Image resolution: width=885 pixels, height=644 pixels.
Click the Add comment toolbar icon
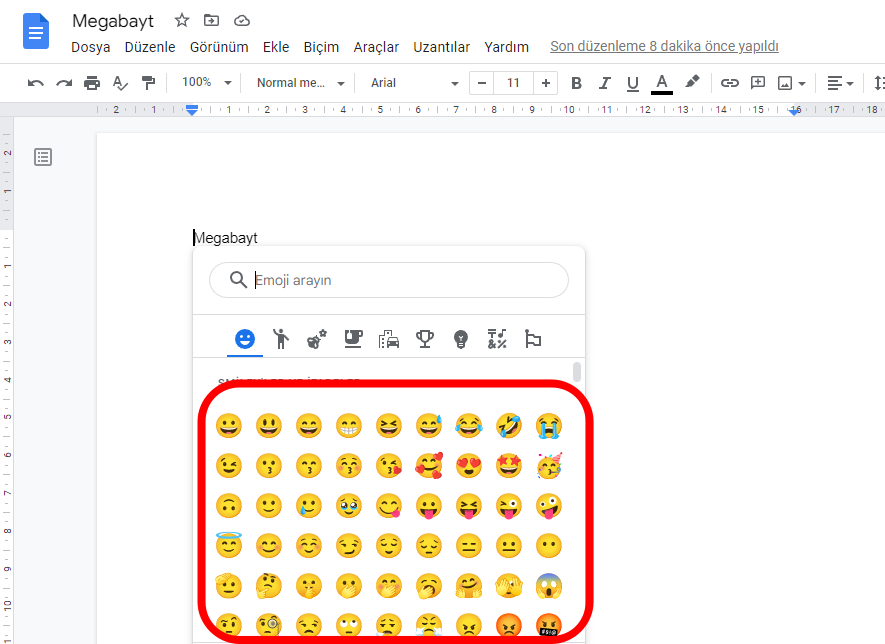(758, 83)
